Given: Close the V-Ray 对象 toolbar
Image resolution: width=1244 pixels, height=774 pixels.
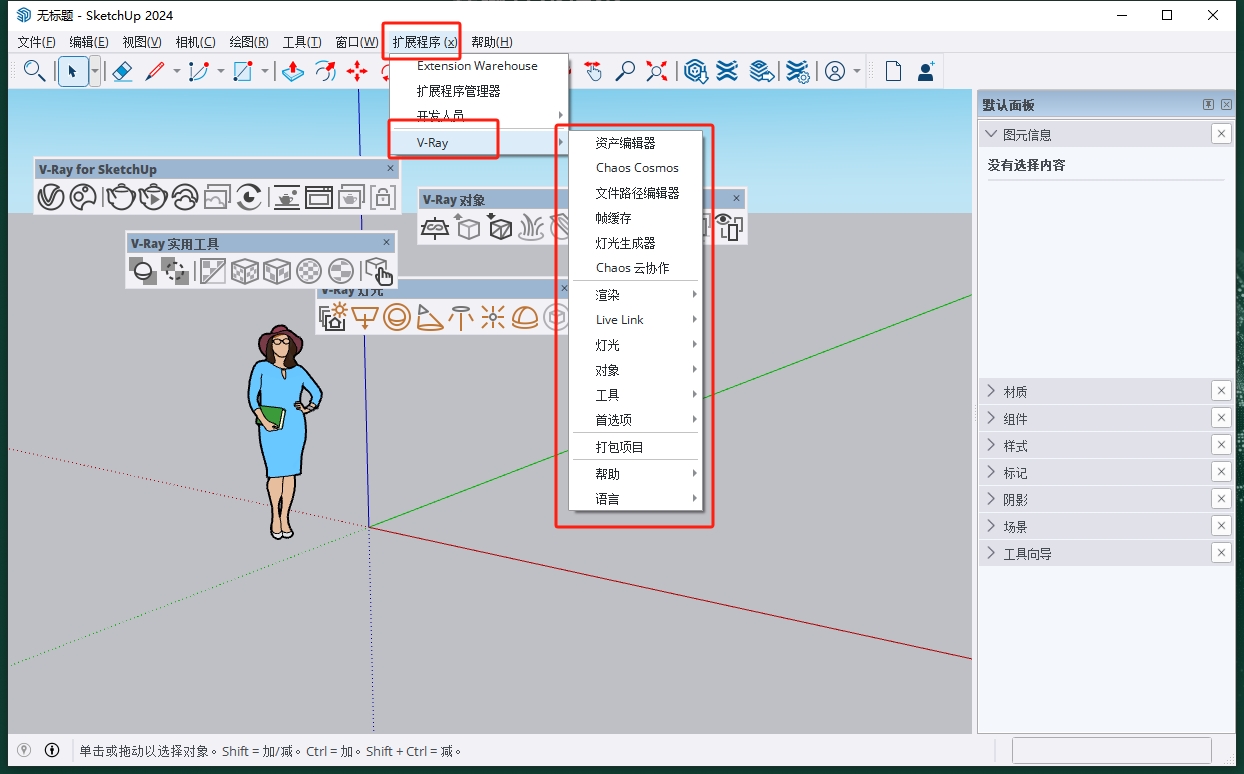Looking at the screenshot, I should (737, 199).
